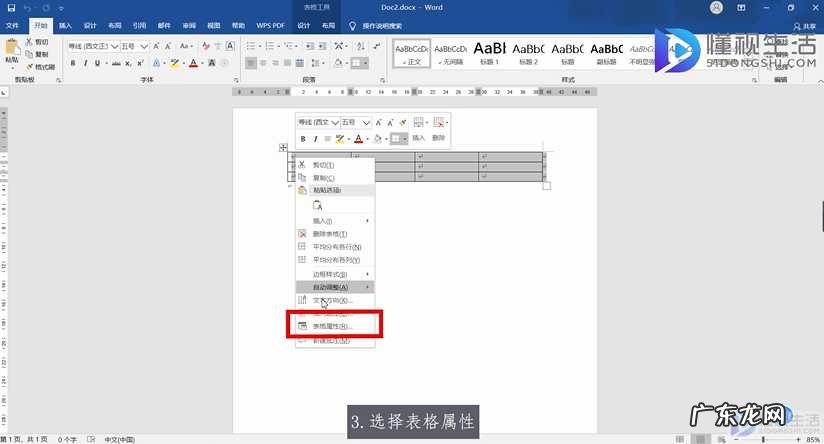Screen dimensions: 824x444
Task: Click the Decrease Indent icon
Action: point(310,46)
